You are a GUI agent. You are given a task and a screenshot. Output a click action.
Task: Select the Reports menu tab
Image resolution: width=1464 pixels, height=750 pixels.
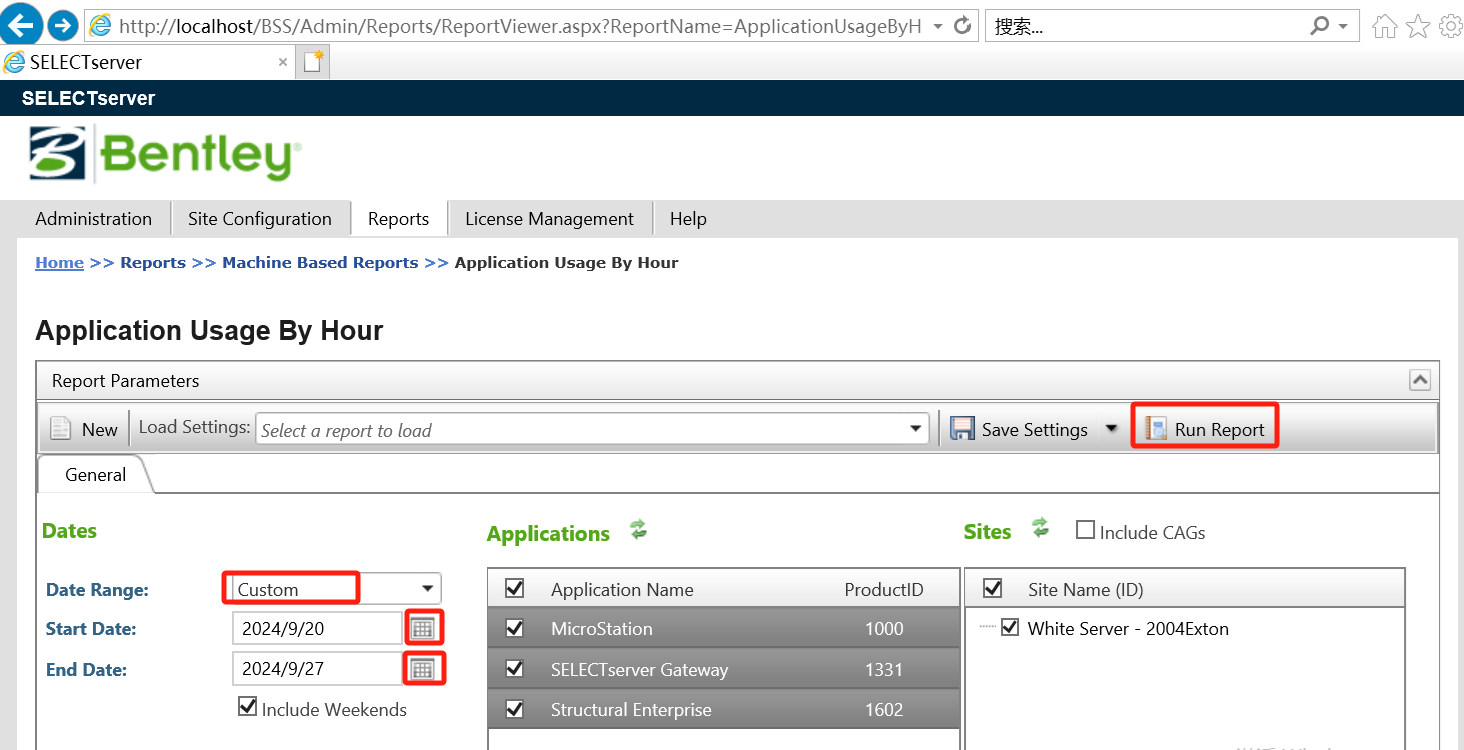[398, 219]
